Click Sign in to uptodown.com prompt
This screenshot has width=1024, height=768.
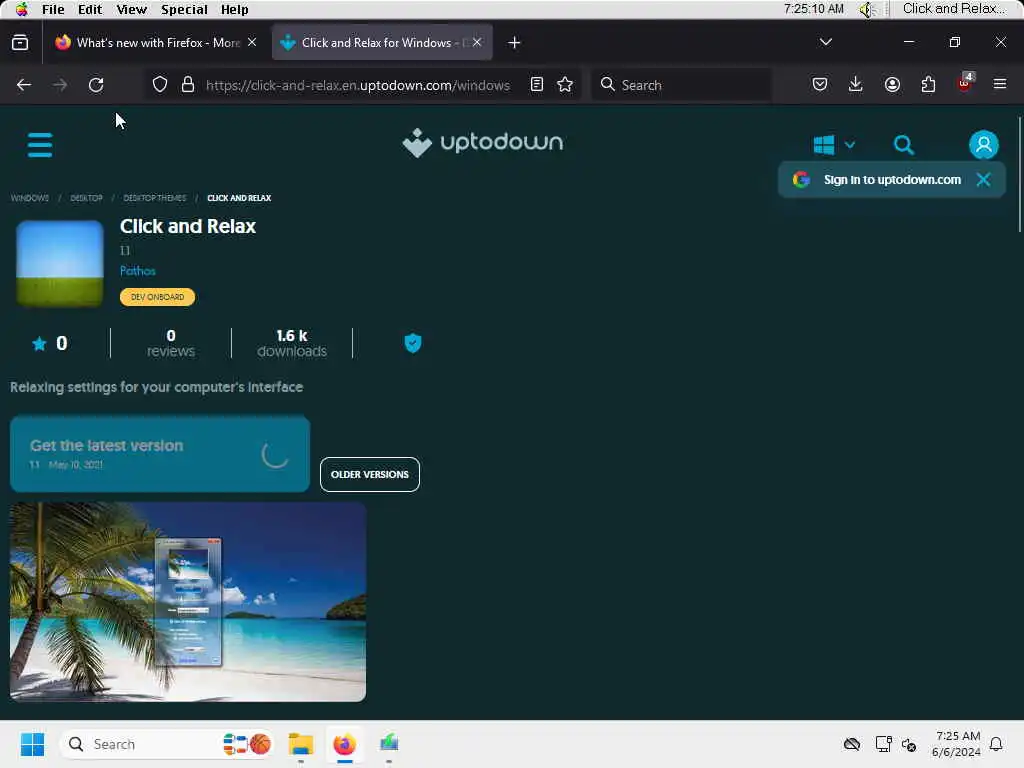[x=892, y=180]
